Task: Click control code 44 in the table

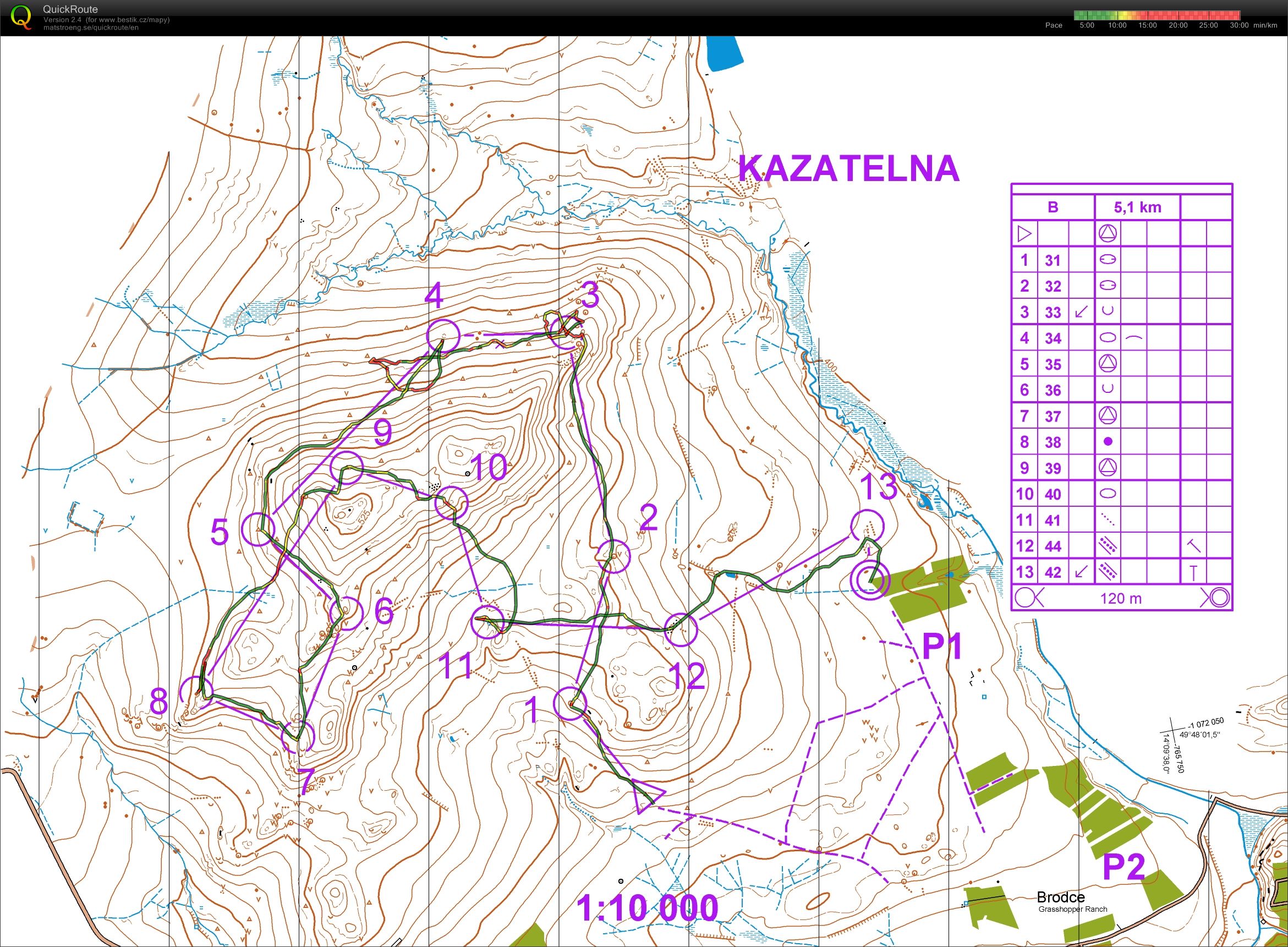Action: [1053, 546]
